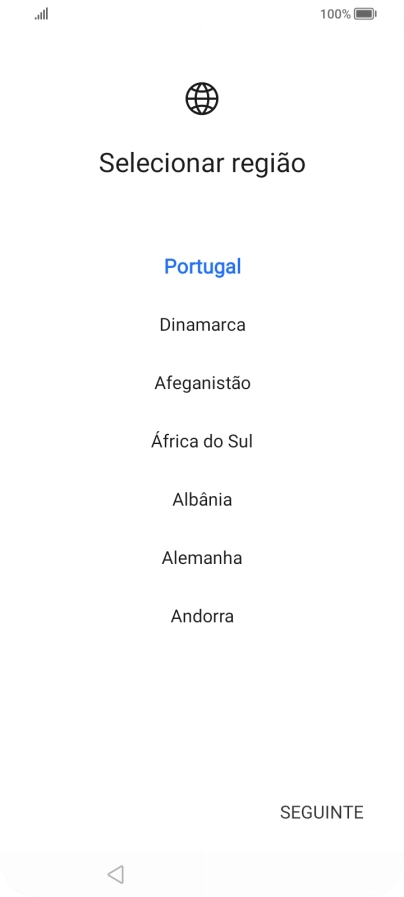The height and width of the screenshot is (897, 404).
Task: Tap SEGUINTE to go to next step
Action: [322, 812]
